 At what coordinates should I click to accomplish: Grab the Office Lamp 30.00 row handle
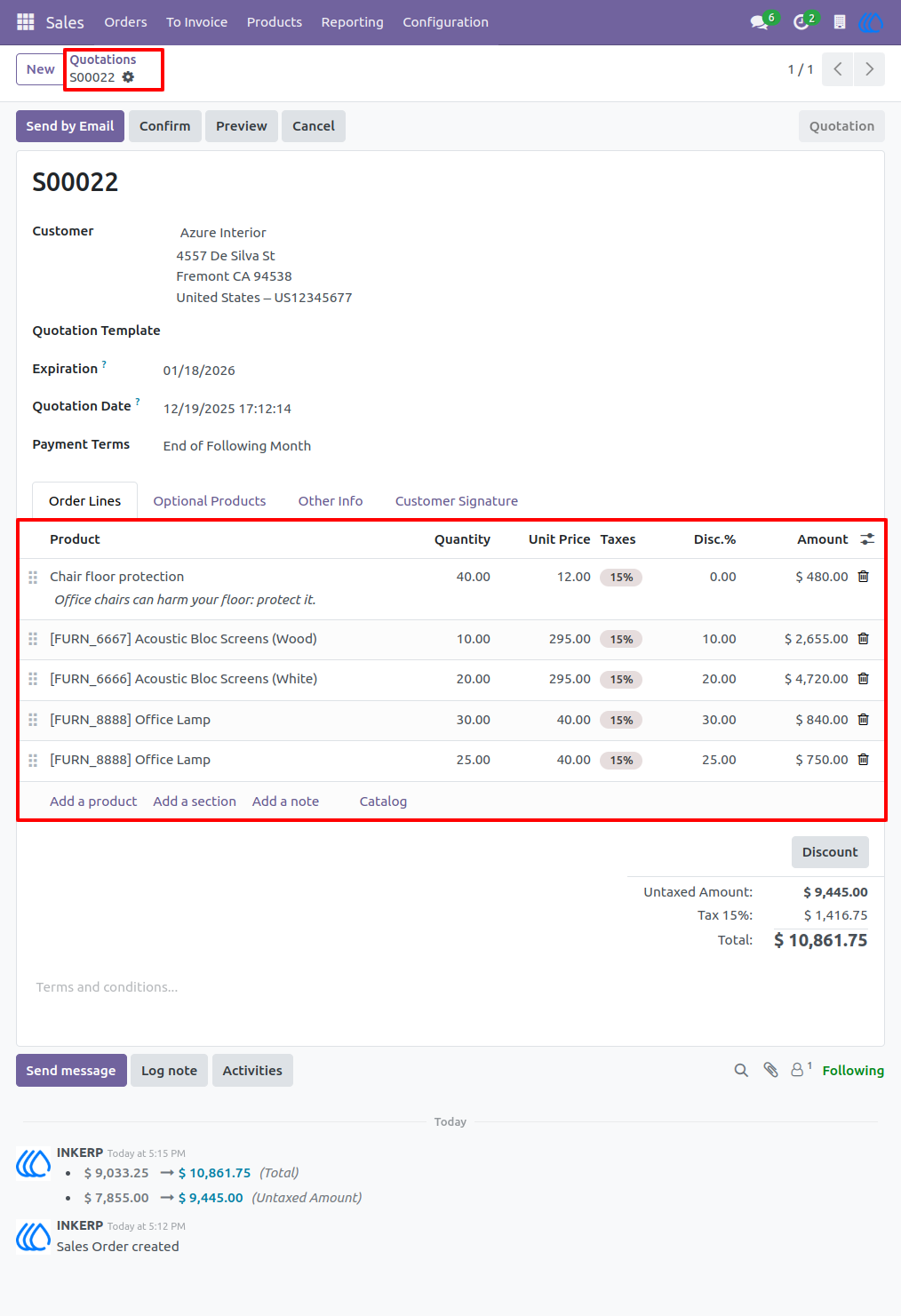pos(33,720)
